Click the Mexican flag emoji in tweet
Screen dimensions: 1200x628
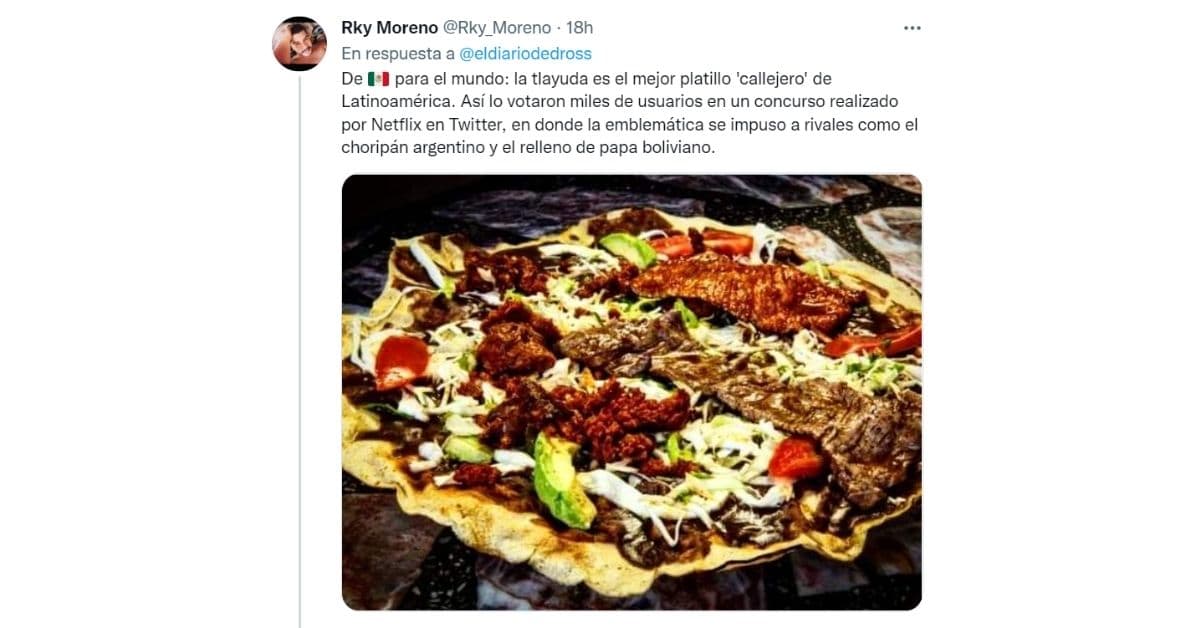[x=378, y=79]
